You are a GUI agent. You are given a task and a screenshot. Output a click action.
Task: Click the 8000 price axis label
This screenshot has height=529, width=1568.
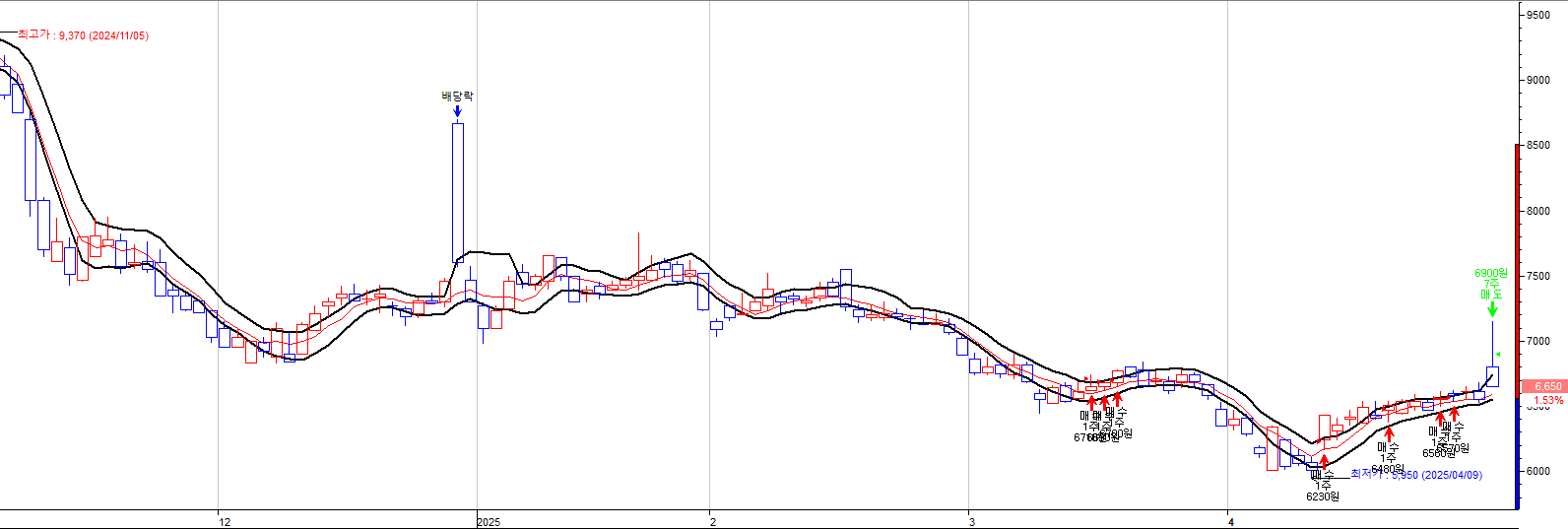pos(1538,211)
